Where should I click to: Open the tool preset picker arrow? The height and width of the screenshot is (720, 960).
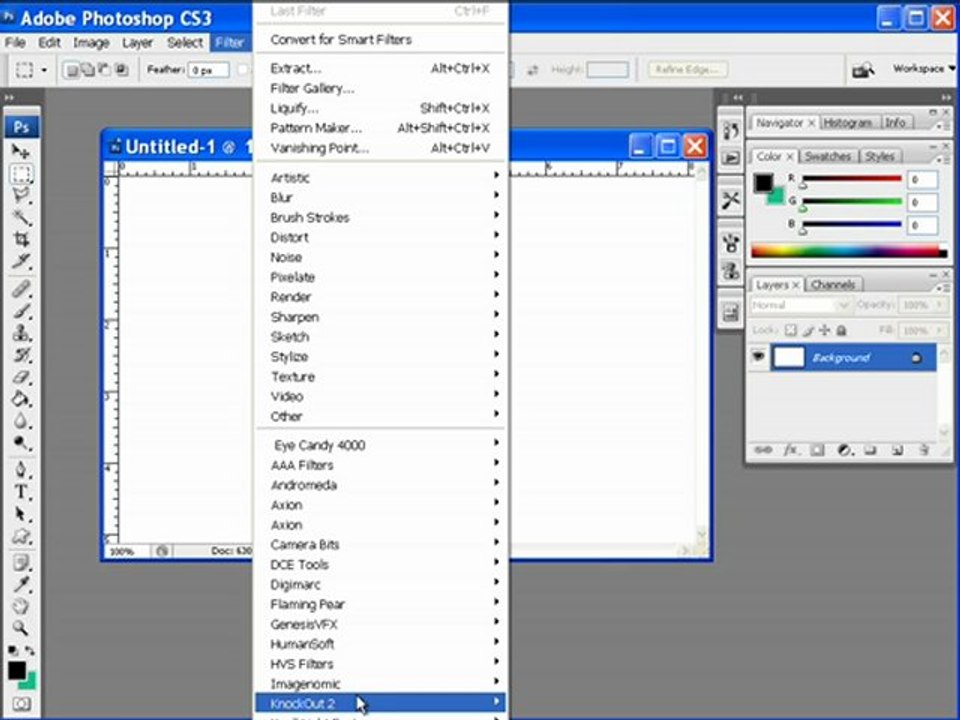click(44, 70)
